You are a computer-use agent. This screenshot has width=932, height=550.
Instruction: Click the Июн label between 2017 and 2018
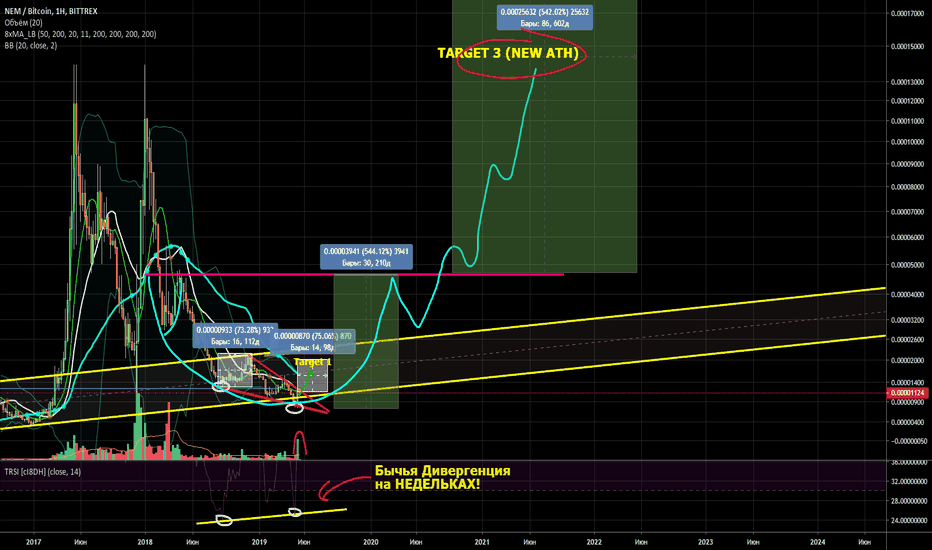tap(81, 542)
